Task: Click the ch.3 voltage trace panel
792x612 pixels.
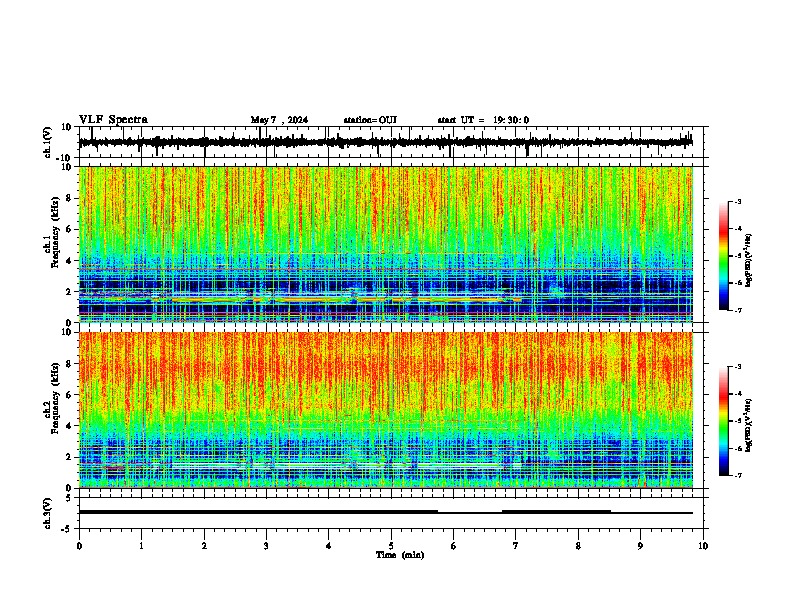Action: coord(391,513)
